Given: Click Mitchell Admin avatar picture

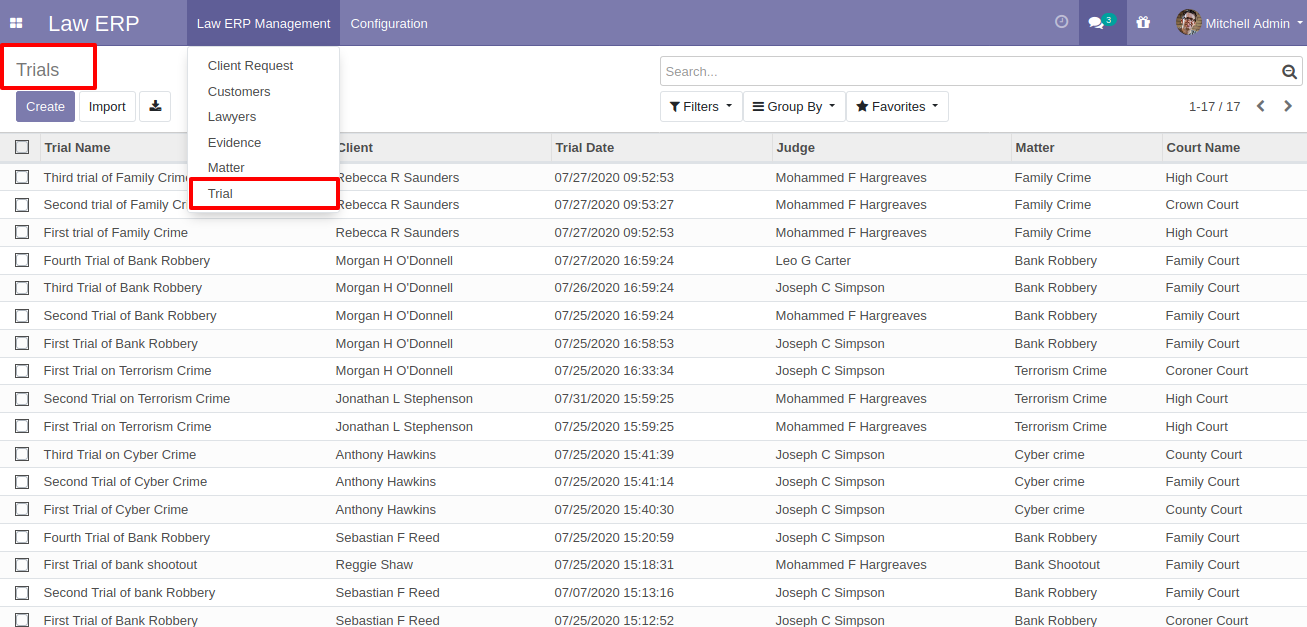Looking at the screenshot, I should (1188, 22).
